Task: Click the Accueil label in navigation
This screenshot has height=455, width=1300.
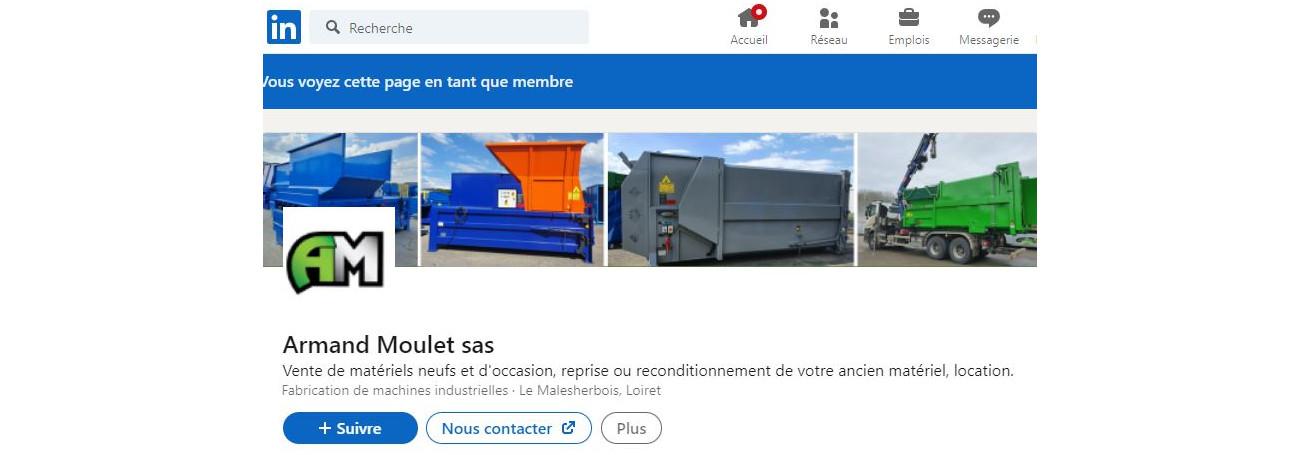Action: 749,40
